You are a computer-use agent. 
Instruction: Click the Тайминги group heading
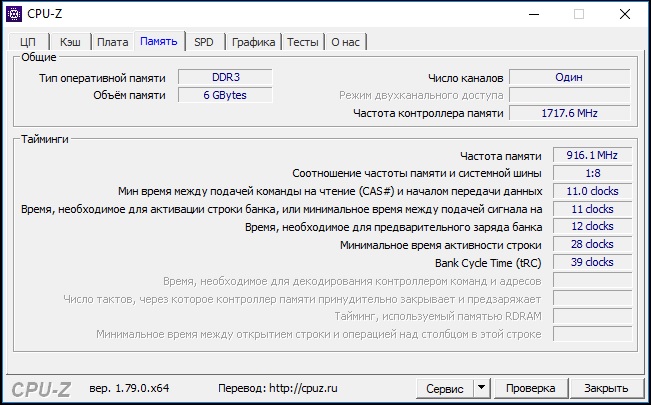(x=44, y=139)
